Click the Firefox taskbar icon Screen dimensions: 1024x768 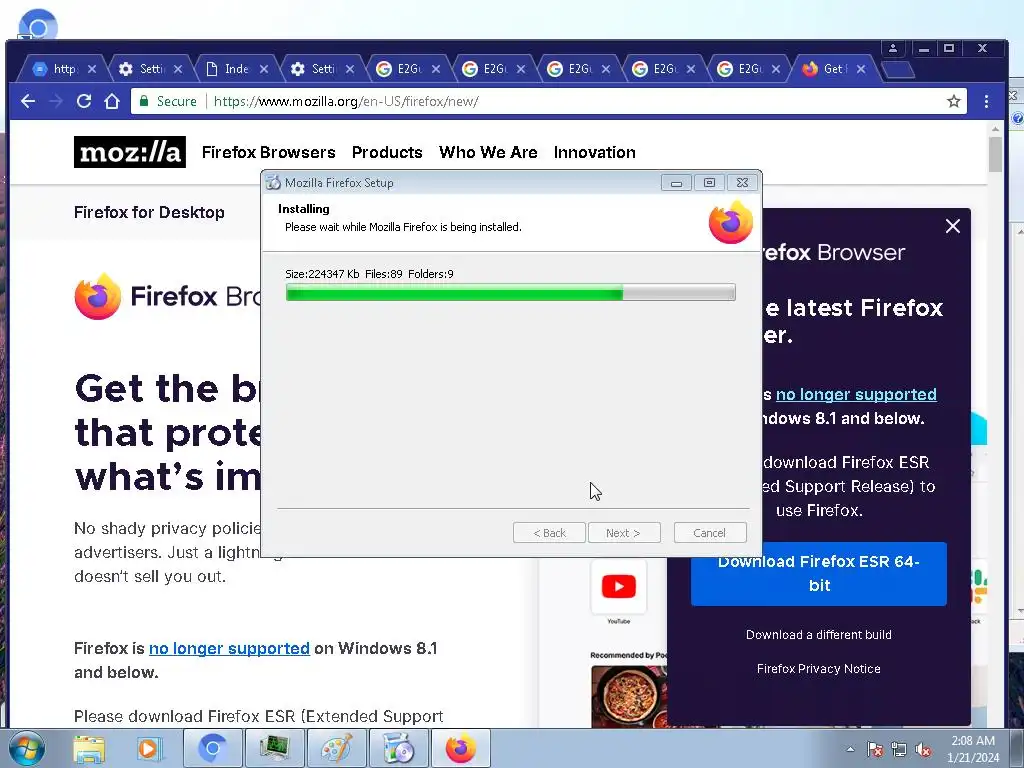pyautogui.click(x=460, y=748)
